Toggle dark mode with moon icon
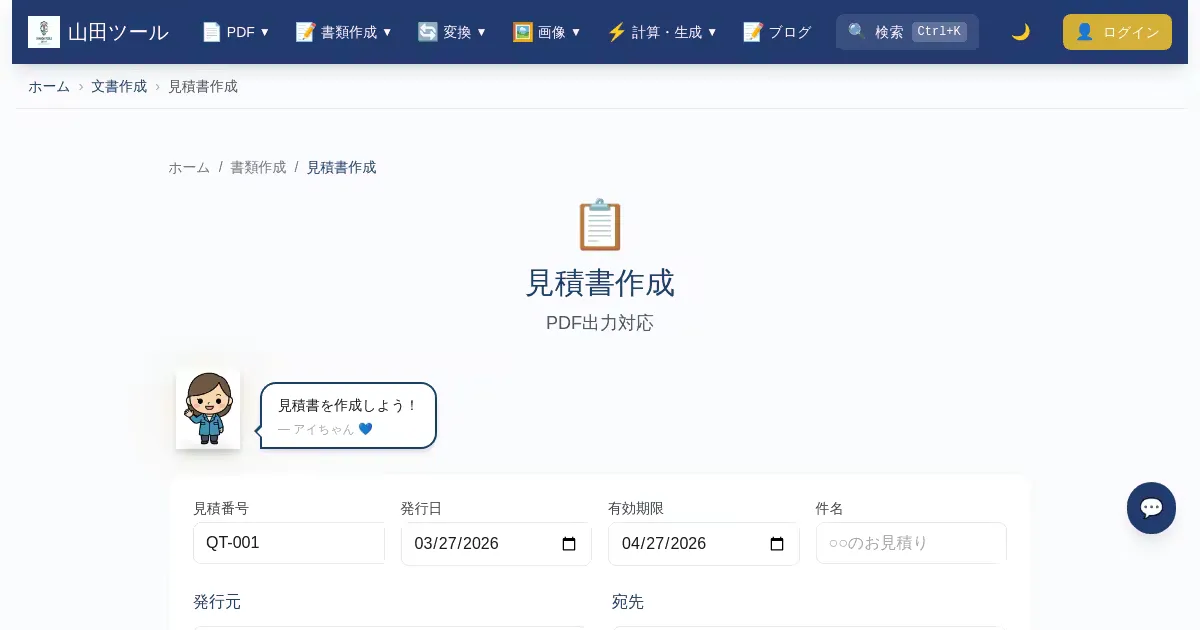This screenshot has height=630, width=1200. click(1020, 32)
